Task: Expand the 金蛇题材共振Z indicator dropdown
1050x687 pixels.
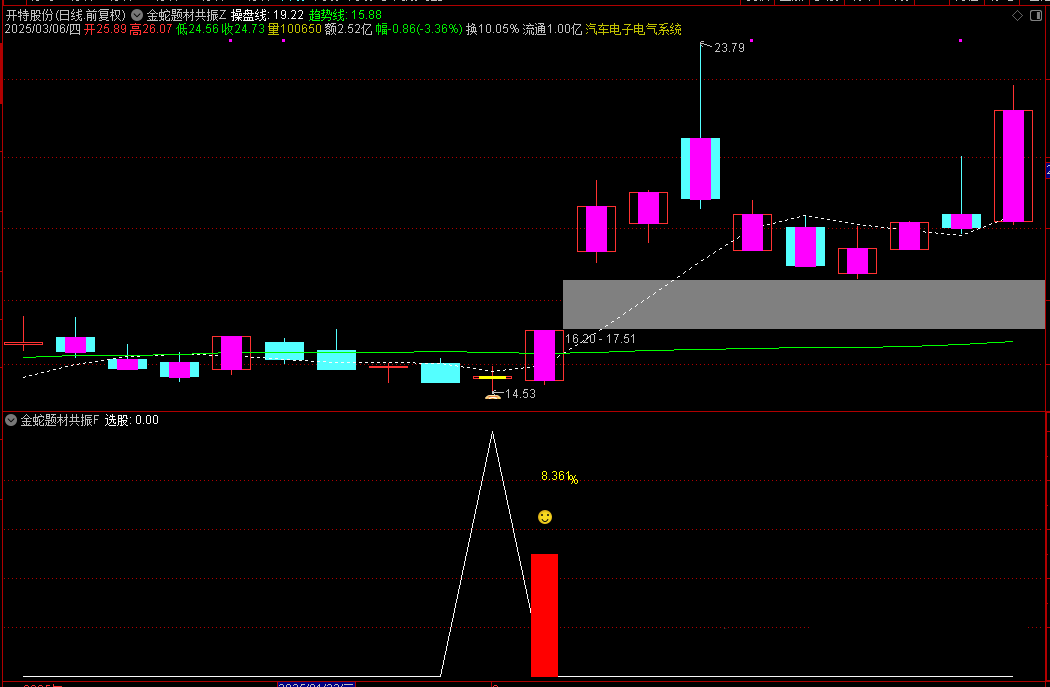Action: (138, 16)
